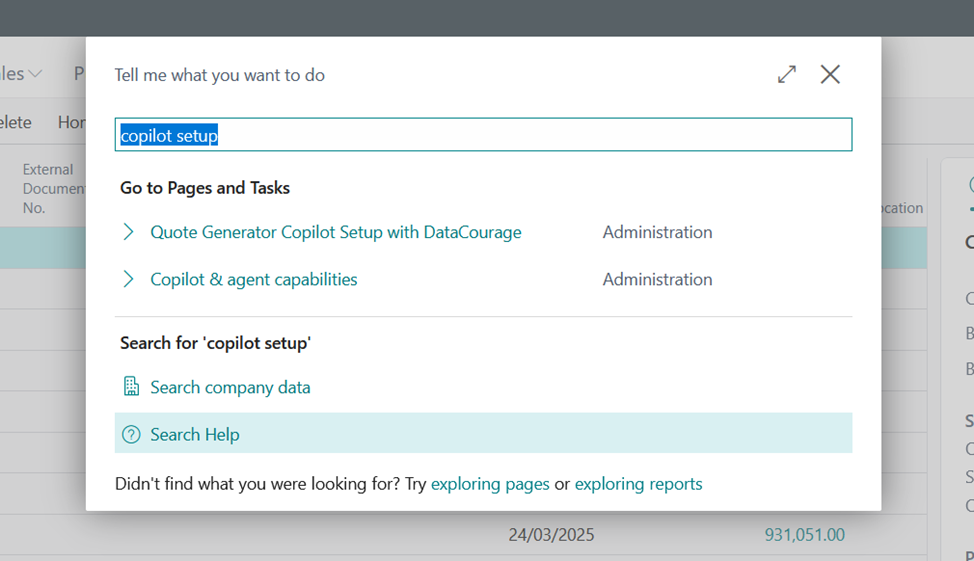Expand the Tell Me dialog to full size
Screen dimensions: 974x561
787,74
